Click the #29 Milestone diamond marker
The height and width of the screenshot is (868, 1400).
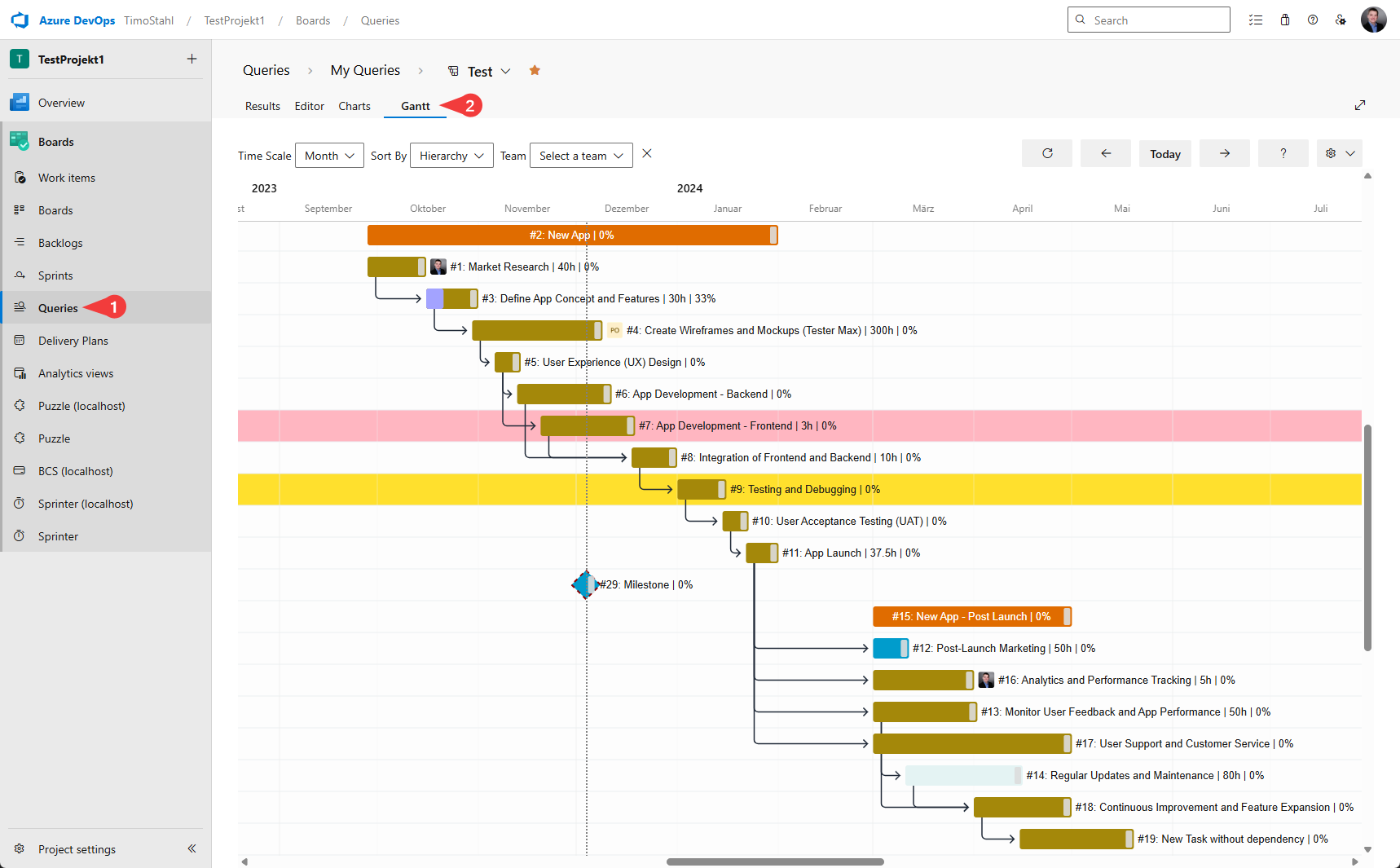[583, 584]
